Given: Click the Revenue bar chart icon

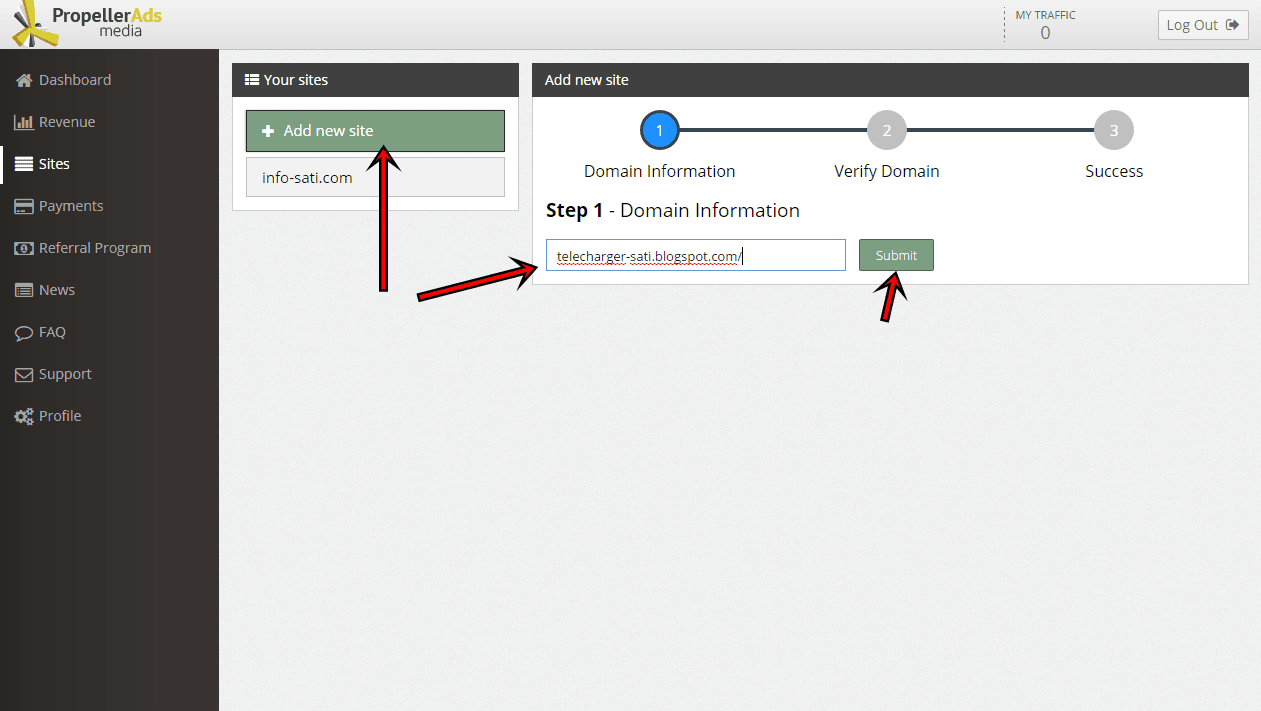Looking at the screenshot, I should pos(24,122).
